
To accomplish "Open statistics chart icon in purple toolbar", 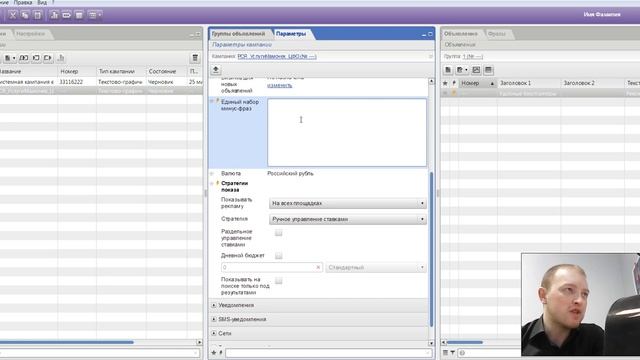I will pos(54,15).
